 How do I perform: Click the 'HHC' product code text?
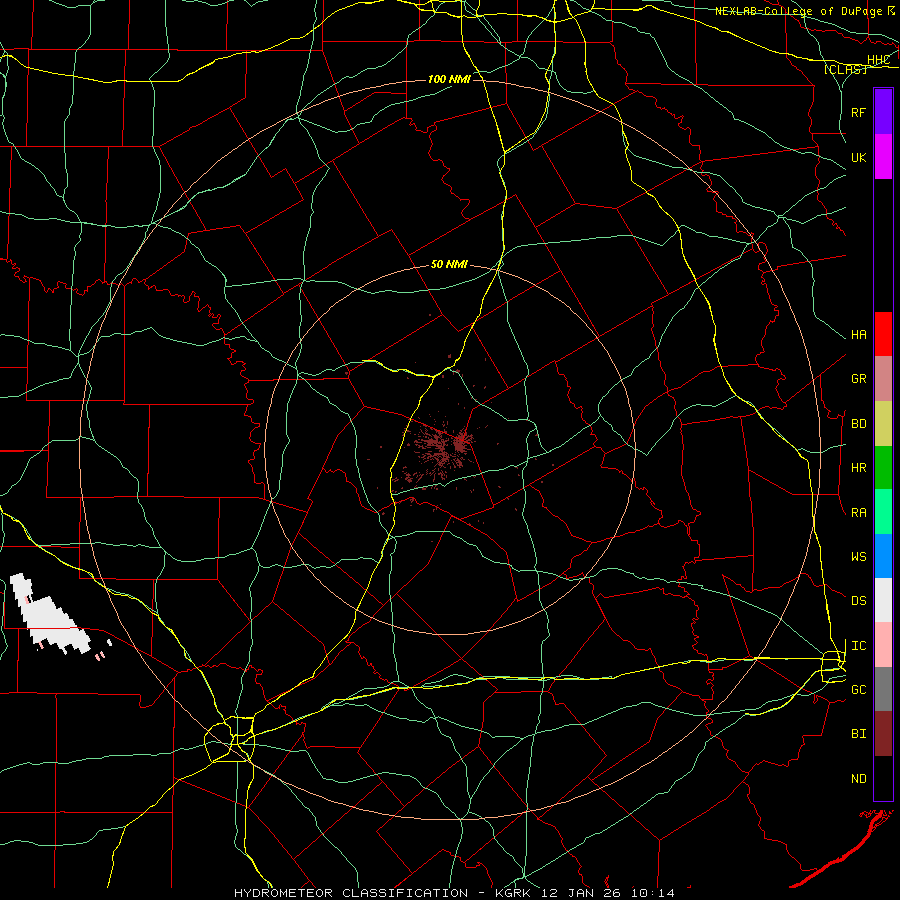[x=878, y=60]
